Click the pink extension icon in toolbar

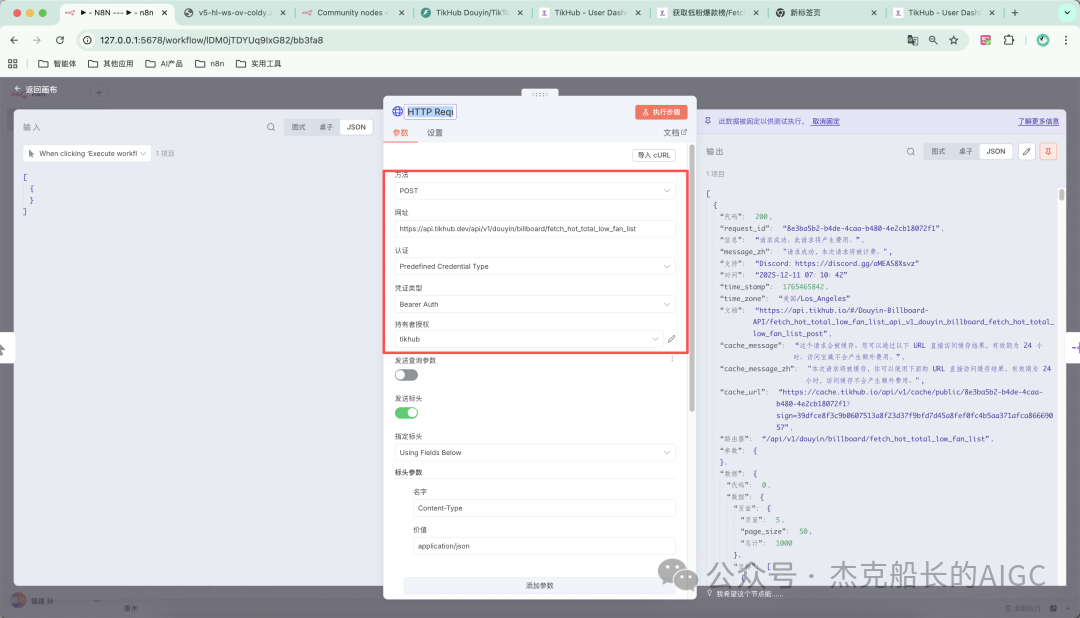[986, 40]
